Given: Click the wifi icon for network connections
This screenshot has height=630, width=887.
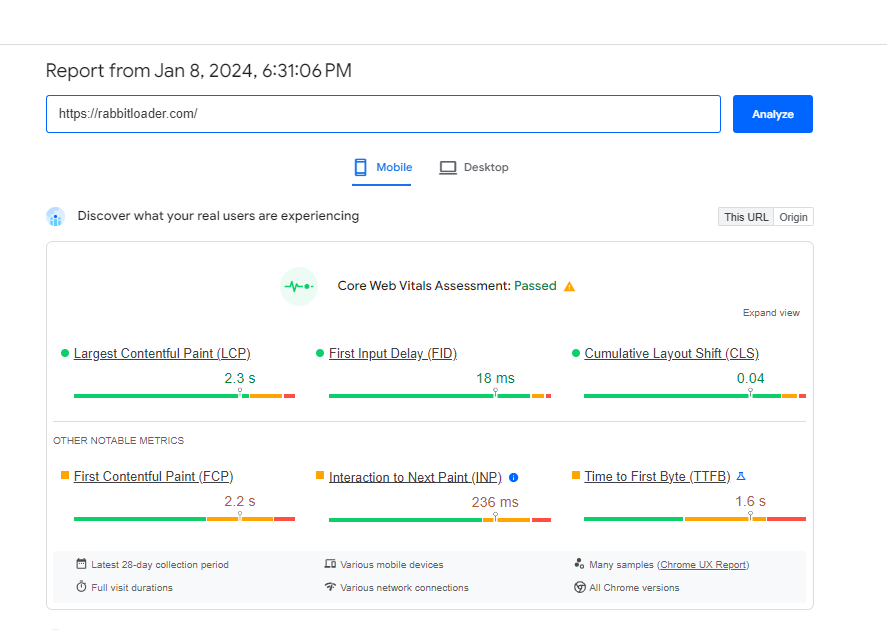Looking at the screenshot, I should click(330, 588).
